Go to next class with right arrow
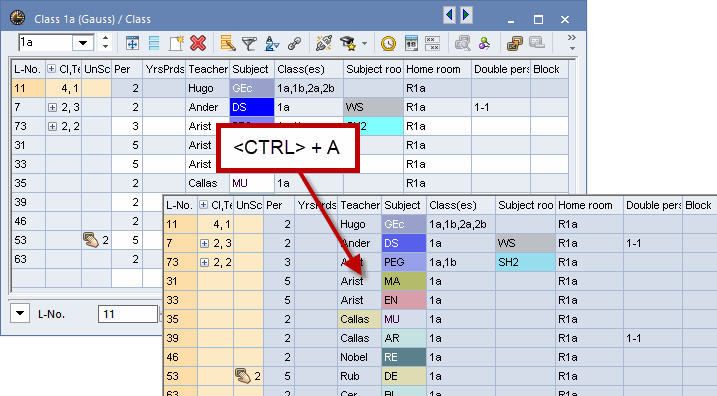Image resolution: width=717 pixels, height=396 pixels. pyautogui.click(x=466, y=15)
